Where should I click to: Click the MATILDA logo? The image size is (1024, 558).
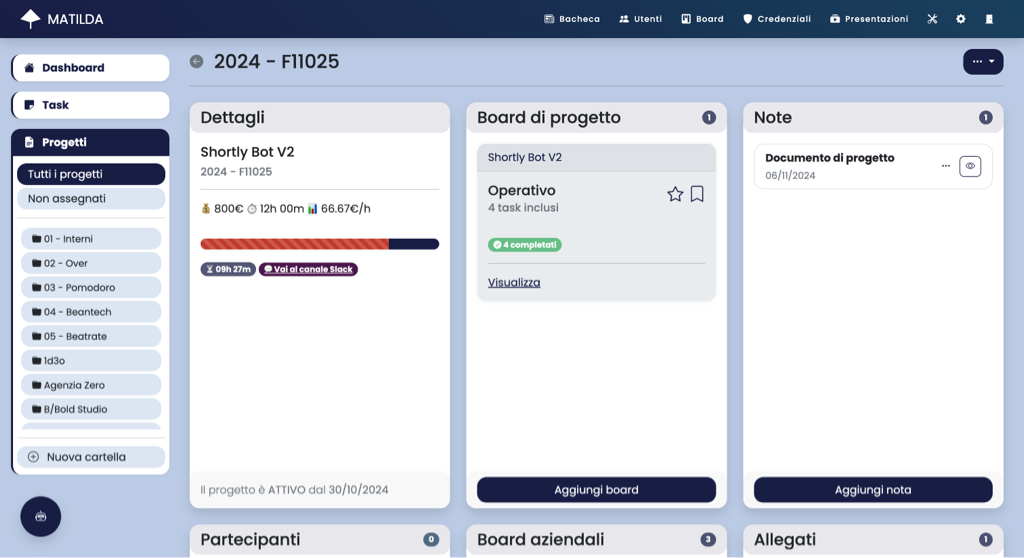[62, 19]
